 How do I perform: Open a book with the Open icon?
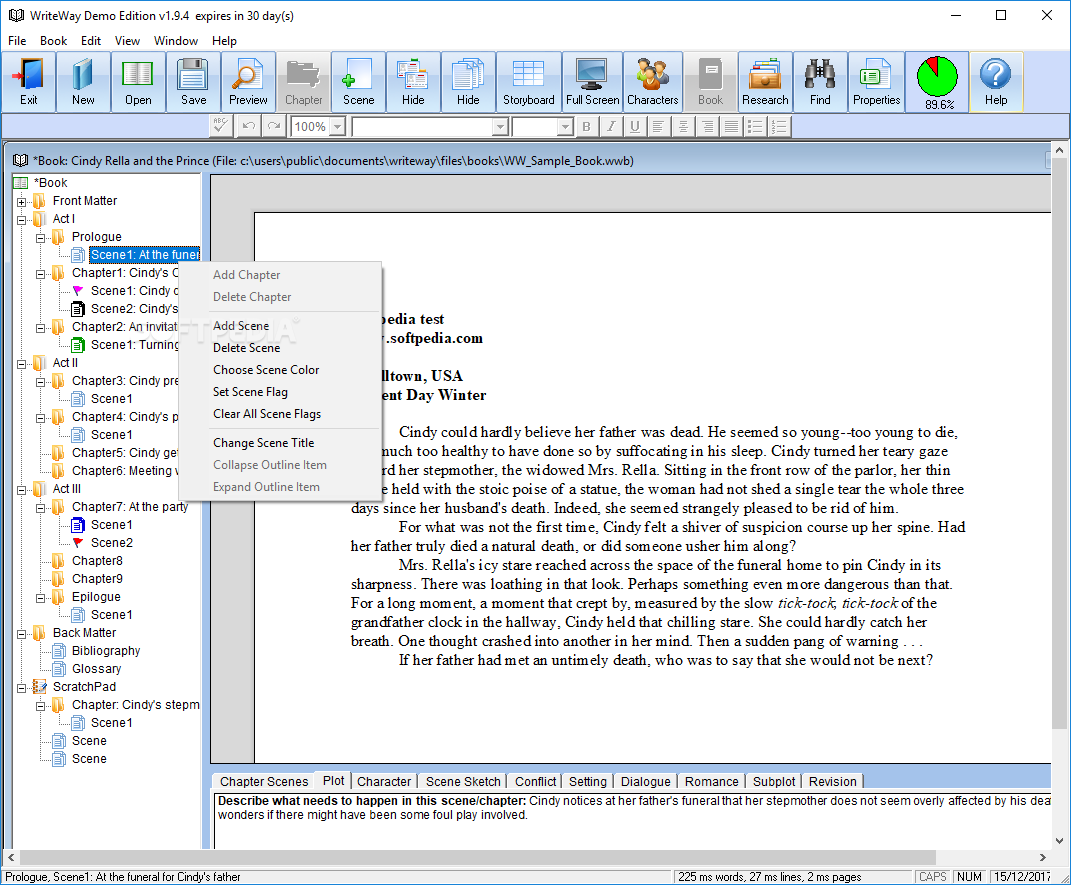(x=138, y=82)
